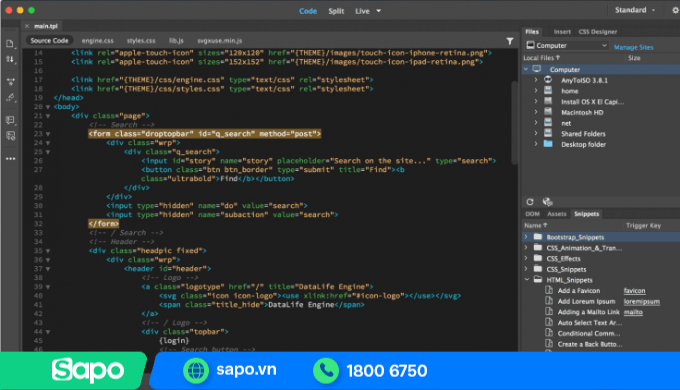Collapse code fold arrow at line 20
The image size is (680, 390).
pyautogui.click(x=48, y=107)
